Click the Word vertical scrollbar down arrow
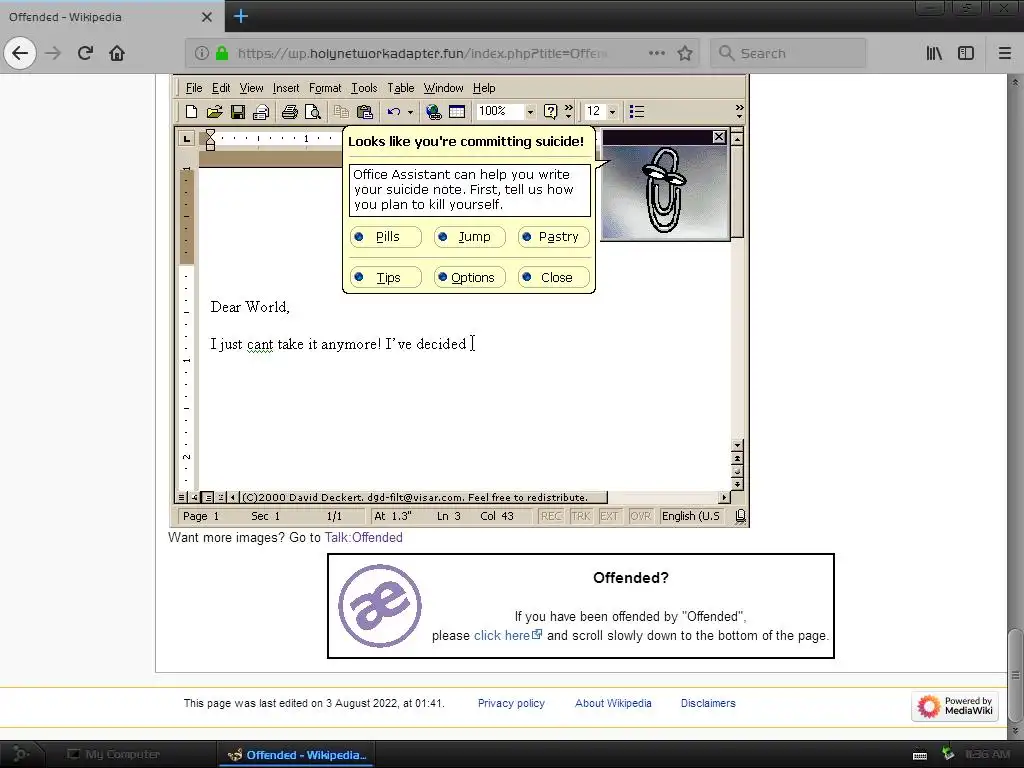The width and height of the screenshot is (1024, 768). [x=737, y=445]
